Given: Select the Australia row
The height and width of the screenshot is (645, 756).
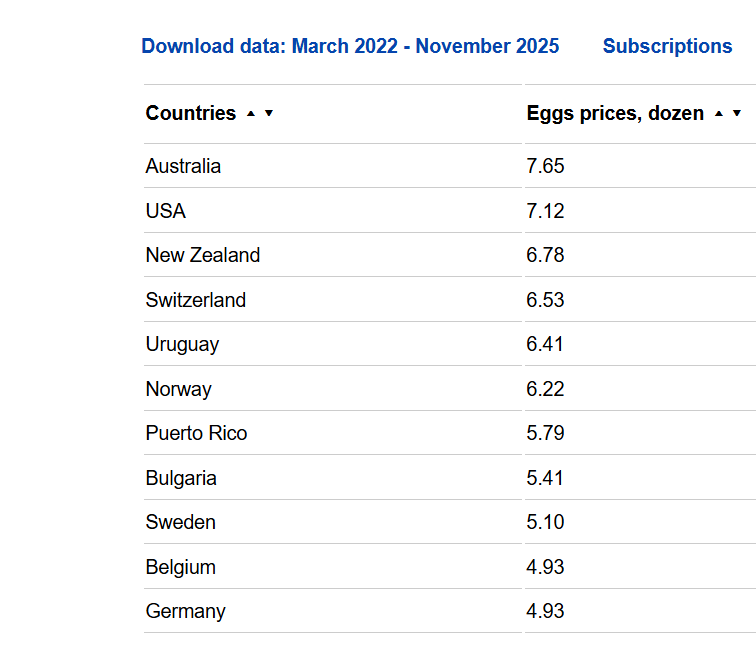Looking at the screenshot, I should point(183,166).
